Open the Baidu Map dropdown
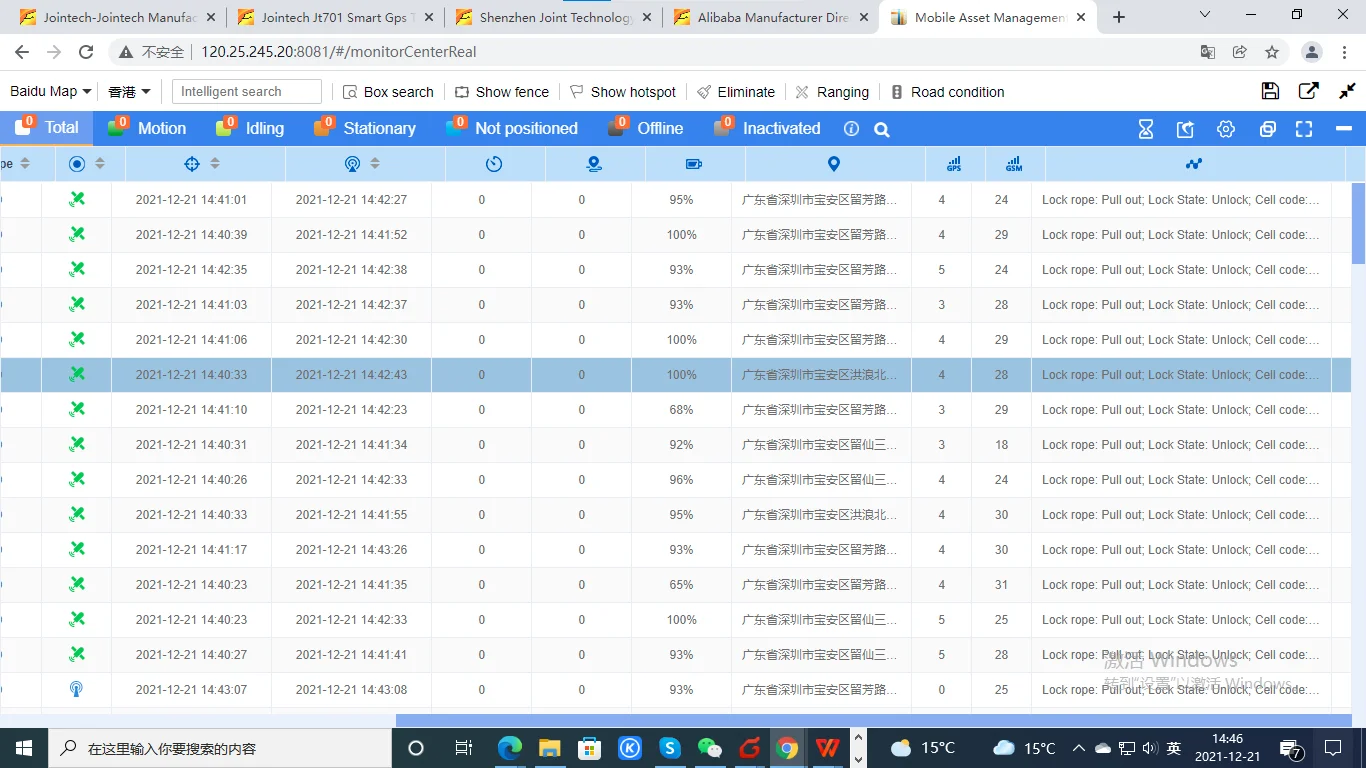 [51, 91]
